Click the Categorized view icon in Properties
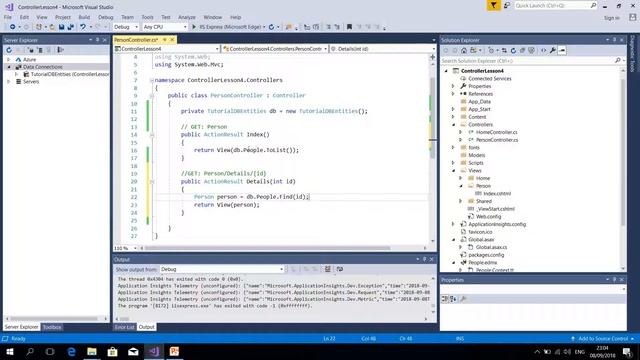Image resolution: width=640 pixels, height=360 pixels. (x=445, y=299)
